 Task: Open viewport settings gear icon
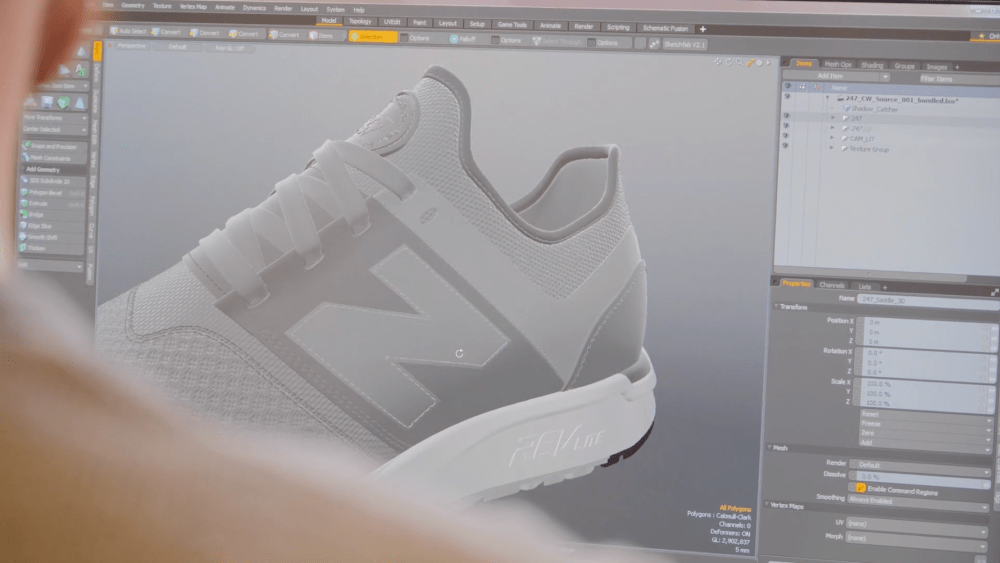tap(760, 62)
